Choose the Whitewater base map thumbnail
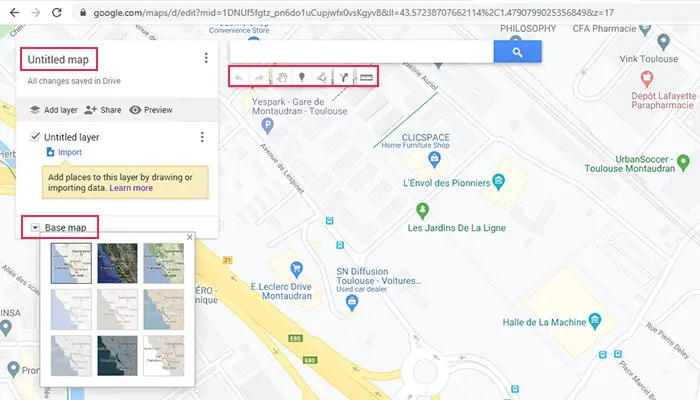700x400 pixels. [x=163, y=356]
